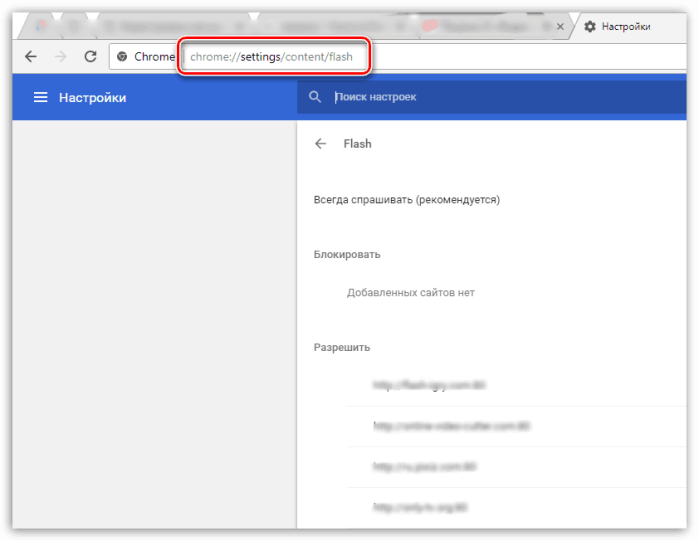Click the Блокировать section heading
This screenshot has height=541, width=699.
tap(347, 254)
